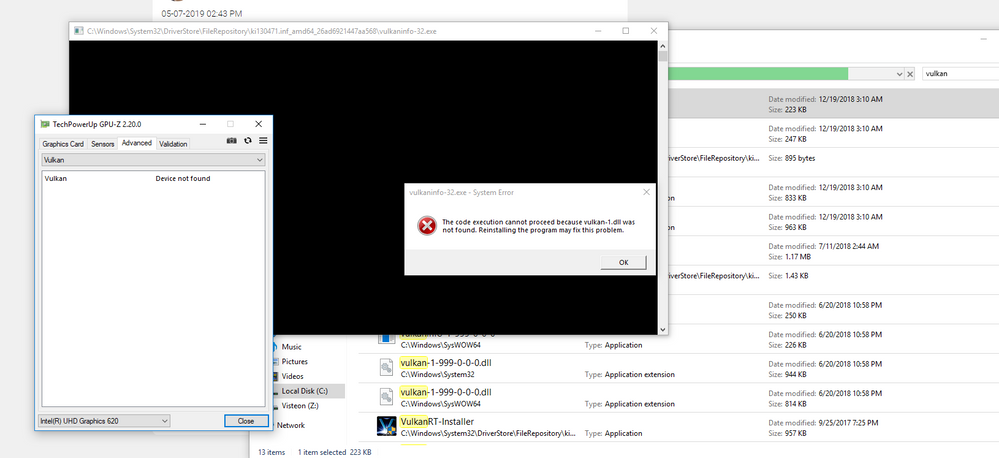The width and height of the screenshot is (999, 458).
Task: Click the Close button in GPU-Z
Action: pos(245,421)
